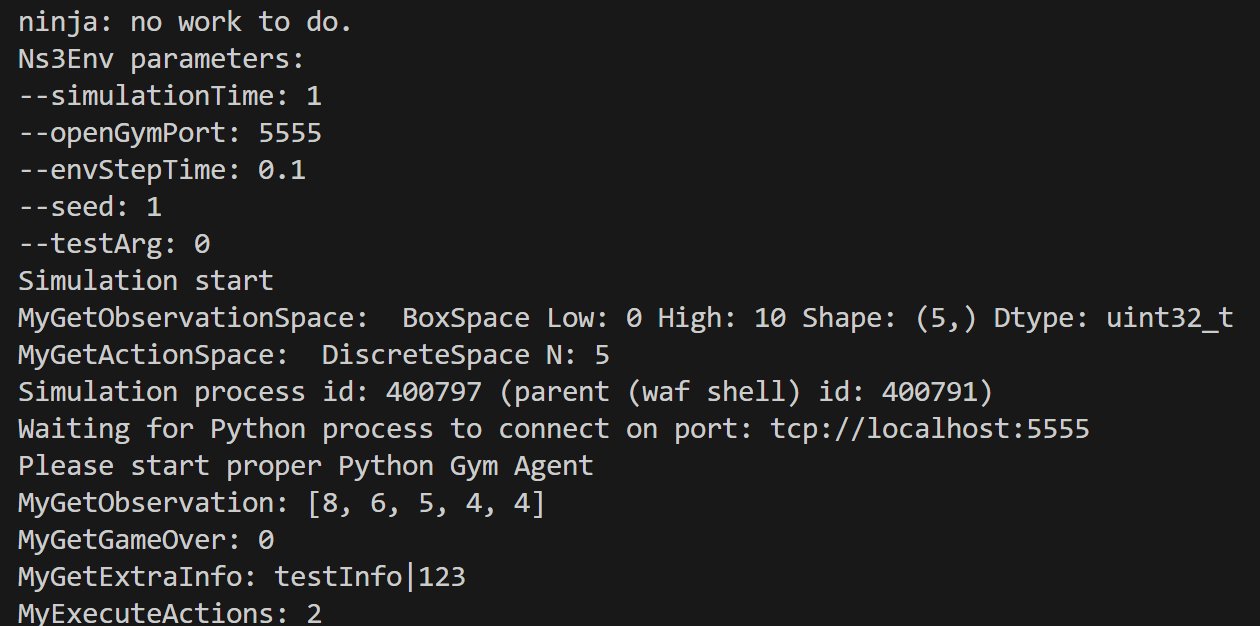This screenshot has width=1260, height=626.
Task: Click the "Simulation start" output line
Action: pyautogui.click(x=145, y=281)
